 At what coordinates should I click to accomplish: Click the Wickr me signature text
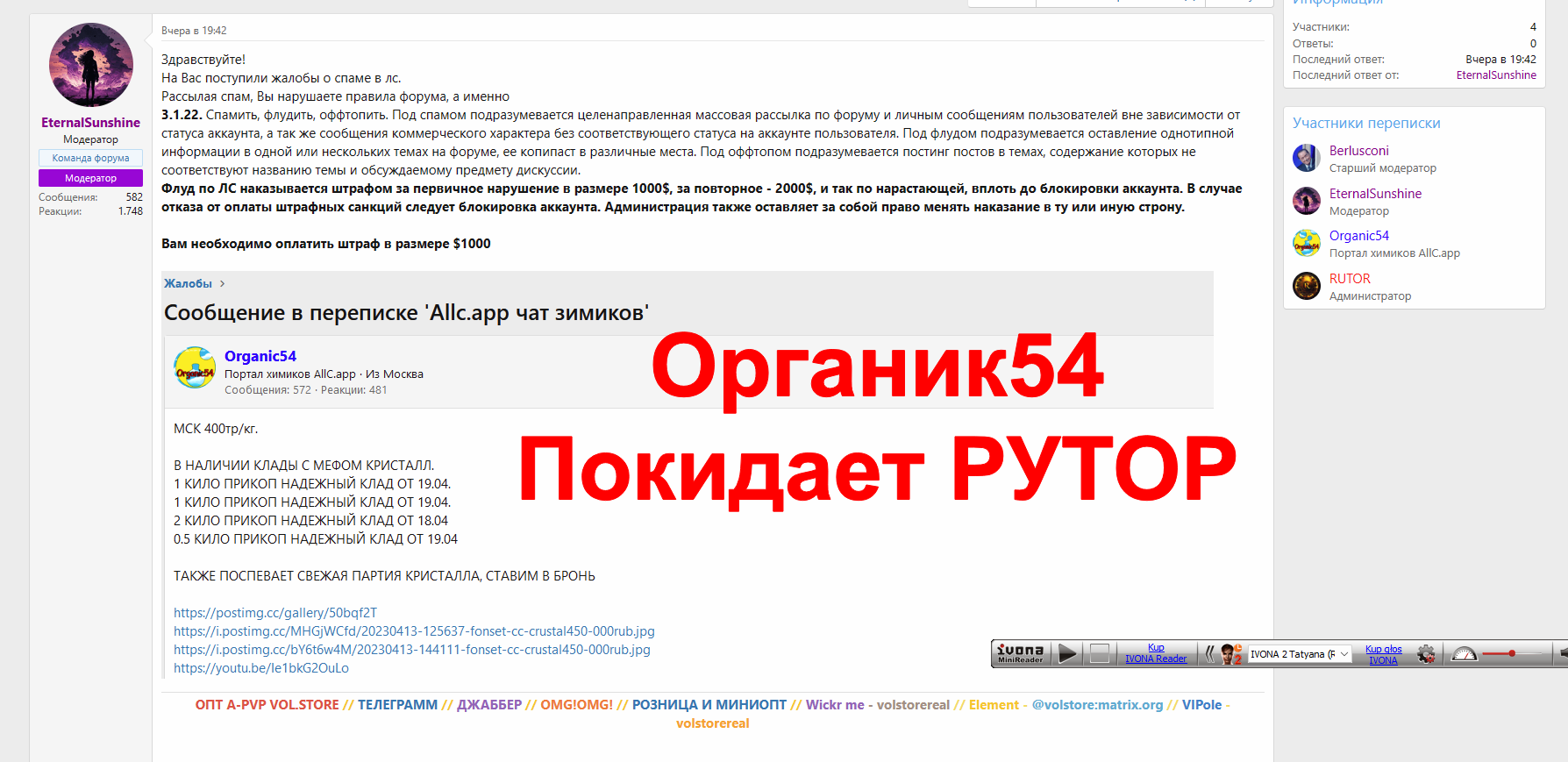[x=835, y=705]
